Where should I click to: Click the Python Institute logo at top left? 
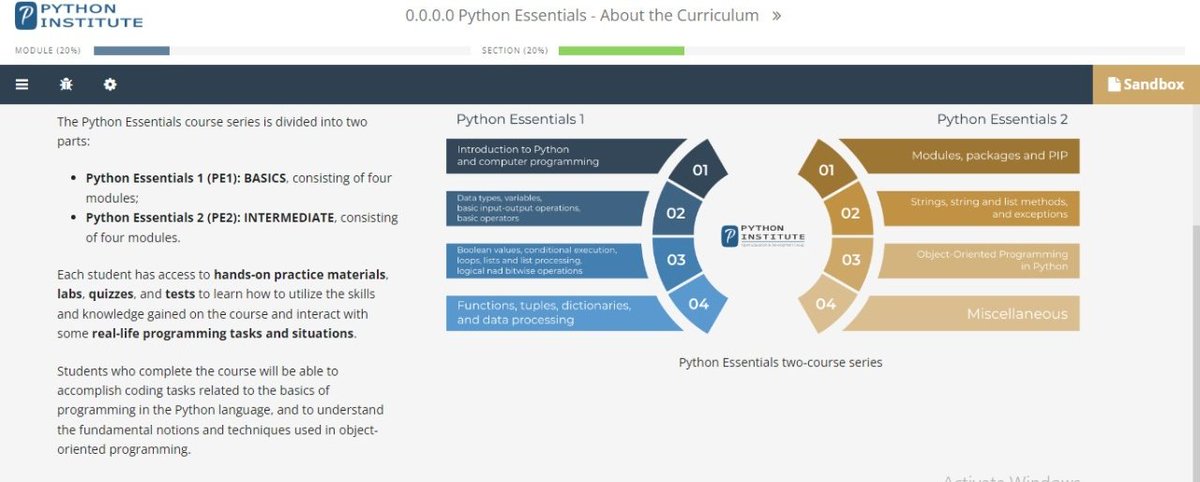(78, 16)
